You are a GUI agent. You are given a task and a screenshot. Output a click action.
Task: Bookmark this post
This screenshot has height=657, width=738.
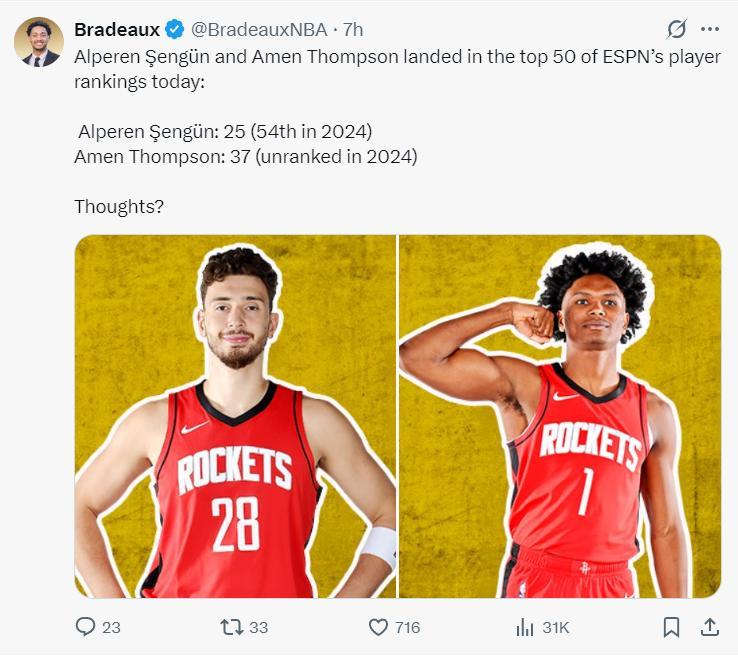[672, 628]
